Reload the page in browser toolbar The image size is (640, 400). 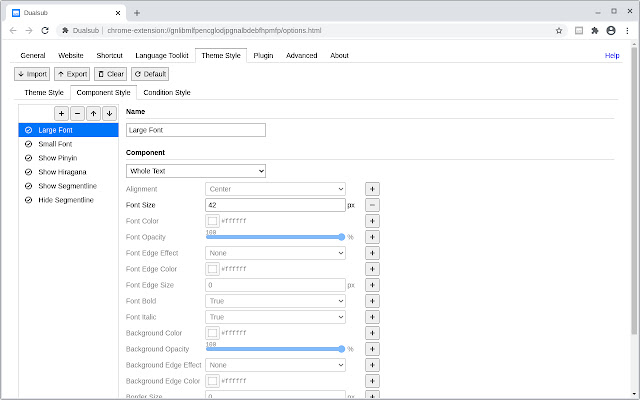tap(45, 31)
